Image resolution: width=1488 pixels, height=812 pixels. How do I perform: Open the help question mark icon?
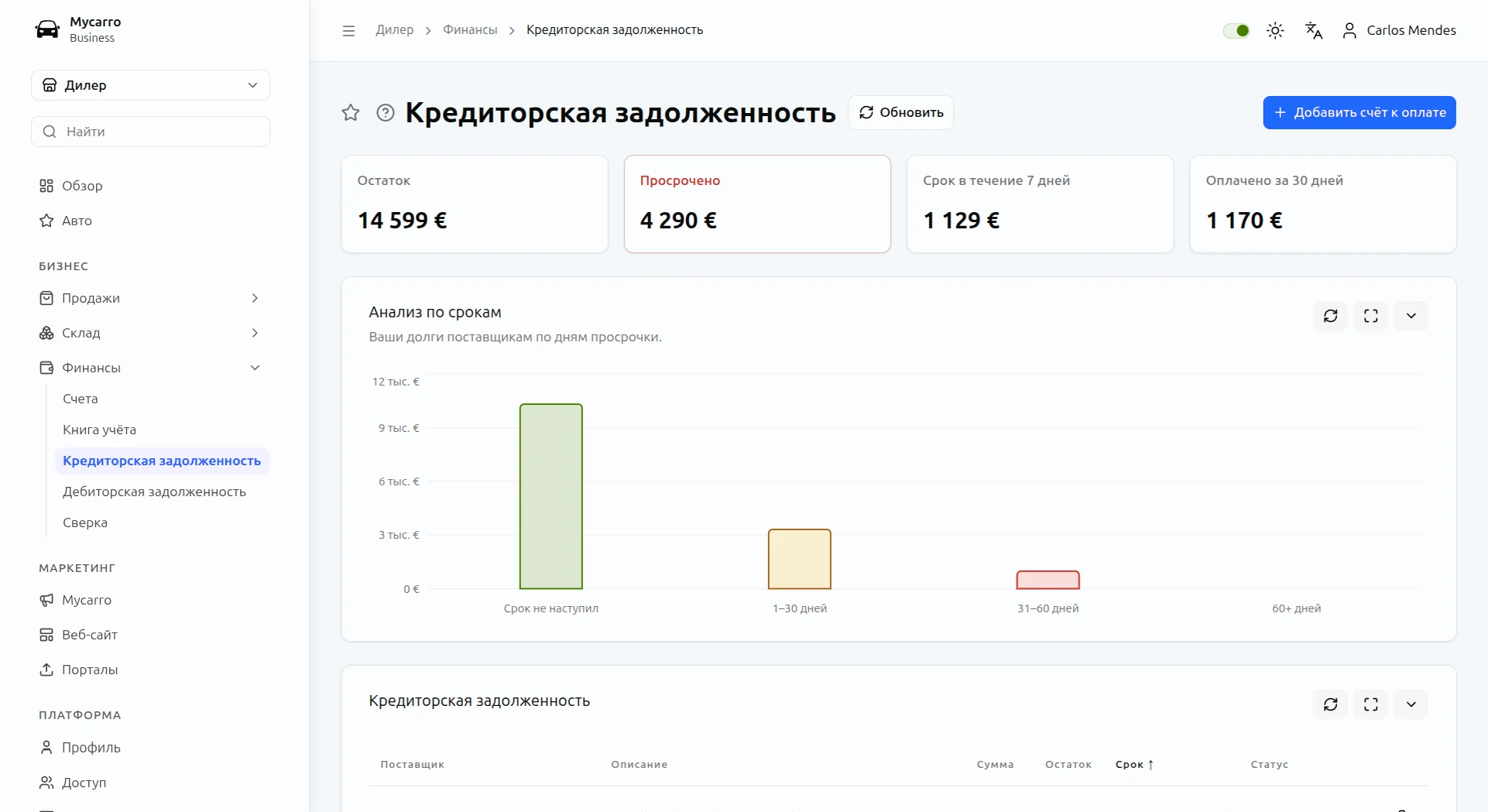click(386, 112)
